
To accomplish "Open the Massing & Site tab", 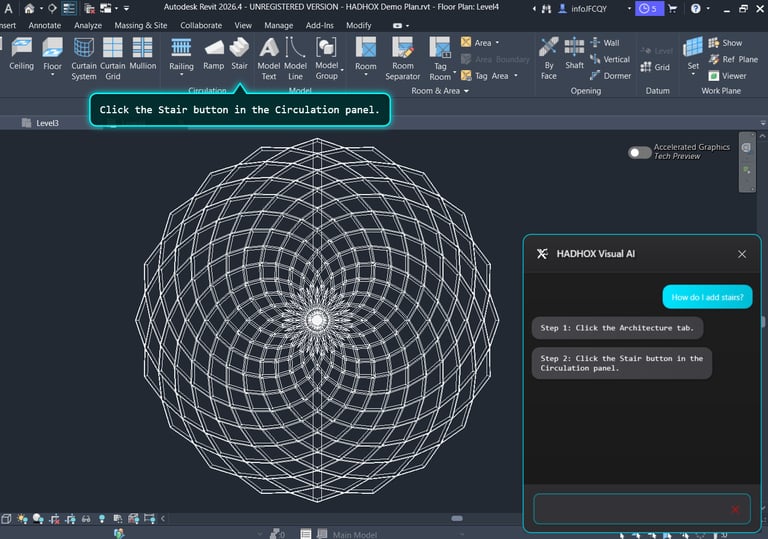I will (x=141, y=25).
